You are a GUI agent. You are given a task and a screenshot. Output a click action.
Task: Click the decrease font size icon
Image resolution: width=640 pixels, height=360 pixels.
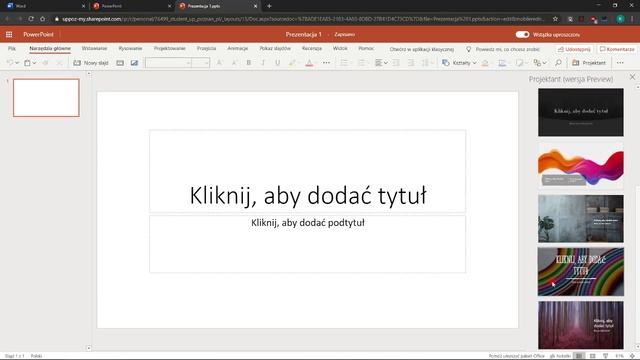click(x=234, y=63)
